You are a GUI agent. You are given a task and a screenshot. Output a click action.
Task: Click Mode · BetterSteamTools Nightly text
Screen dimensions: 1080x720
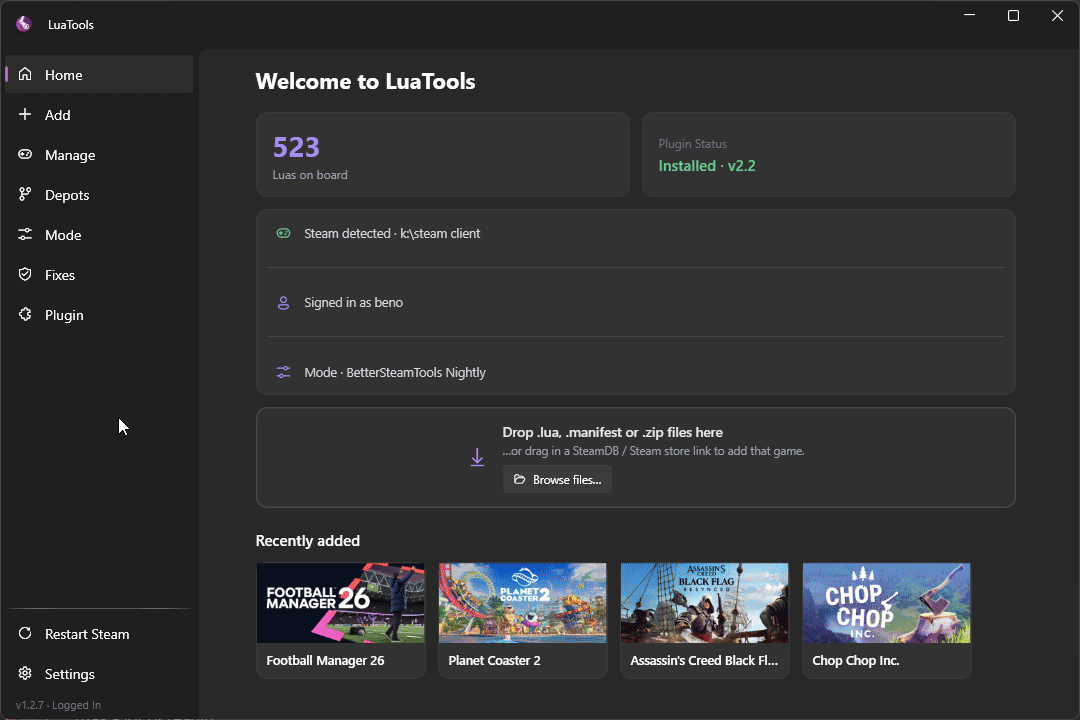395,373
